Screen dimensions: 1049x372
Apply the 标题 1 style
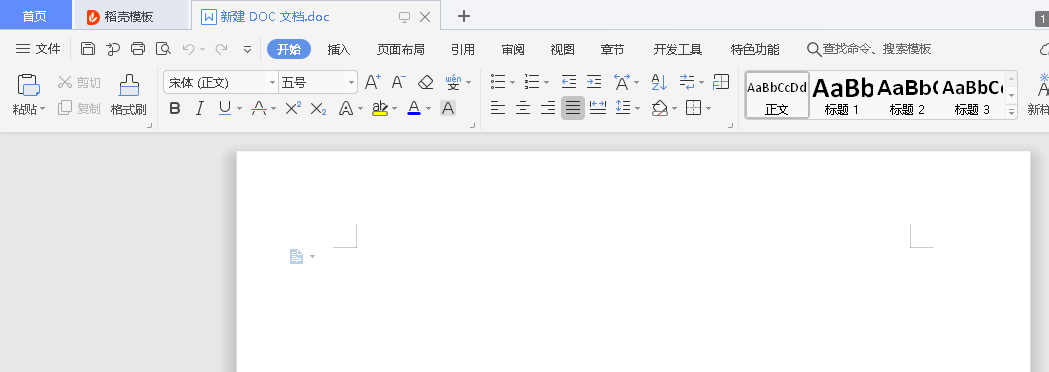(x=842, y=95)
